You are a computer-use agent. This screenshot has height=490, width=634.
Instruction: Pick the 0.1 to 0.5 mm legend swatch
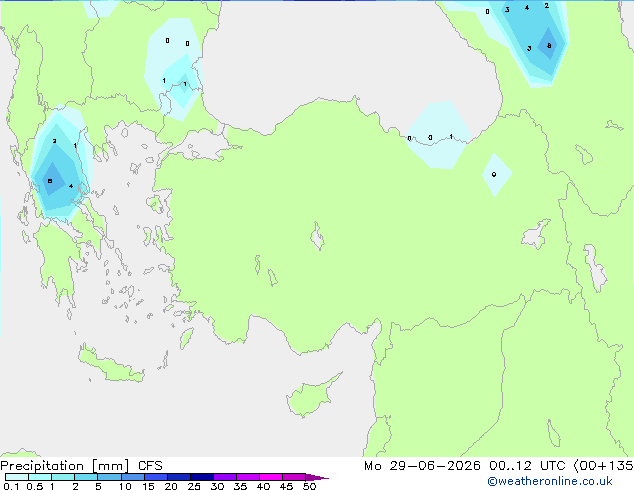tap(17, 477)
